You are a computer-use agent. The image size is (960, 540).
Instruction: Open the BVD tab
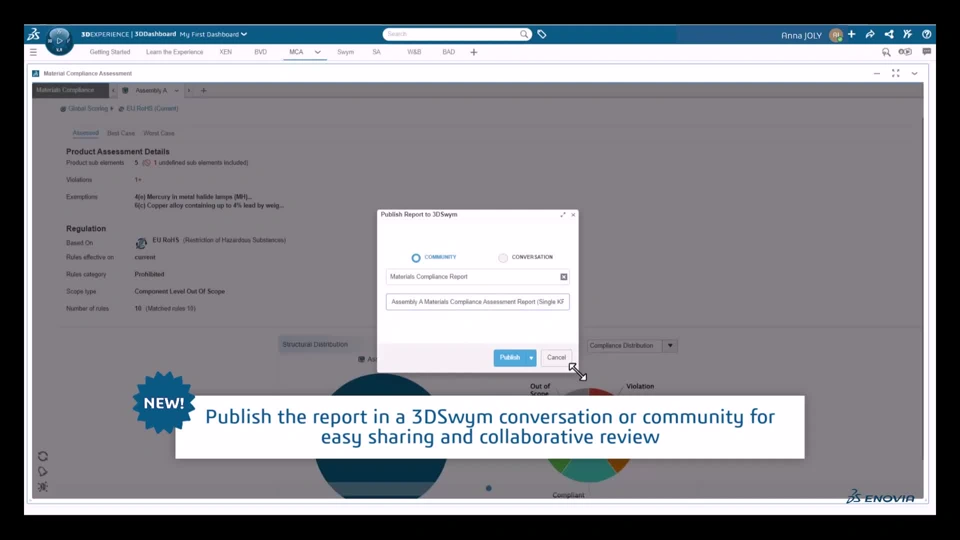tap(260, 52)
